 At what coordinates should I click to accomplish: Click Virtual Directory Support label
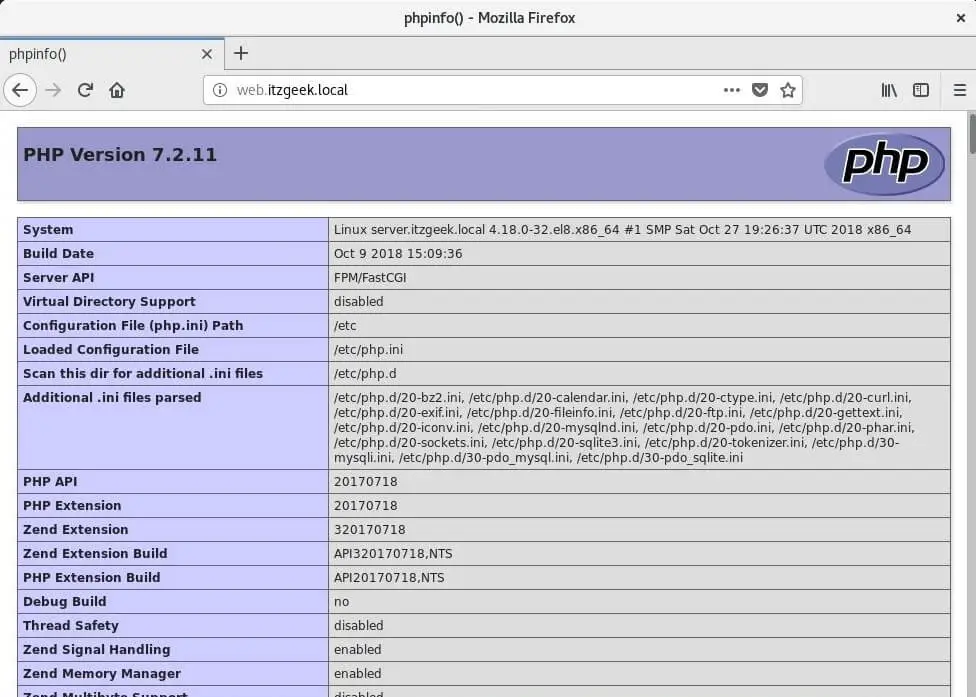pyautogui.click(x=109, y=301)
